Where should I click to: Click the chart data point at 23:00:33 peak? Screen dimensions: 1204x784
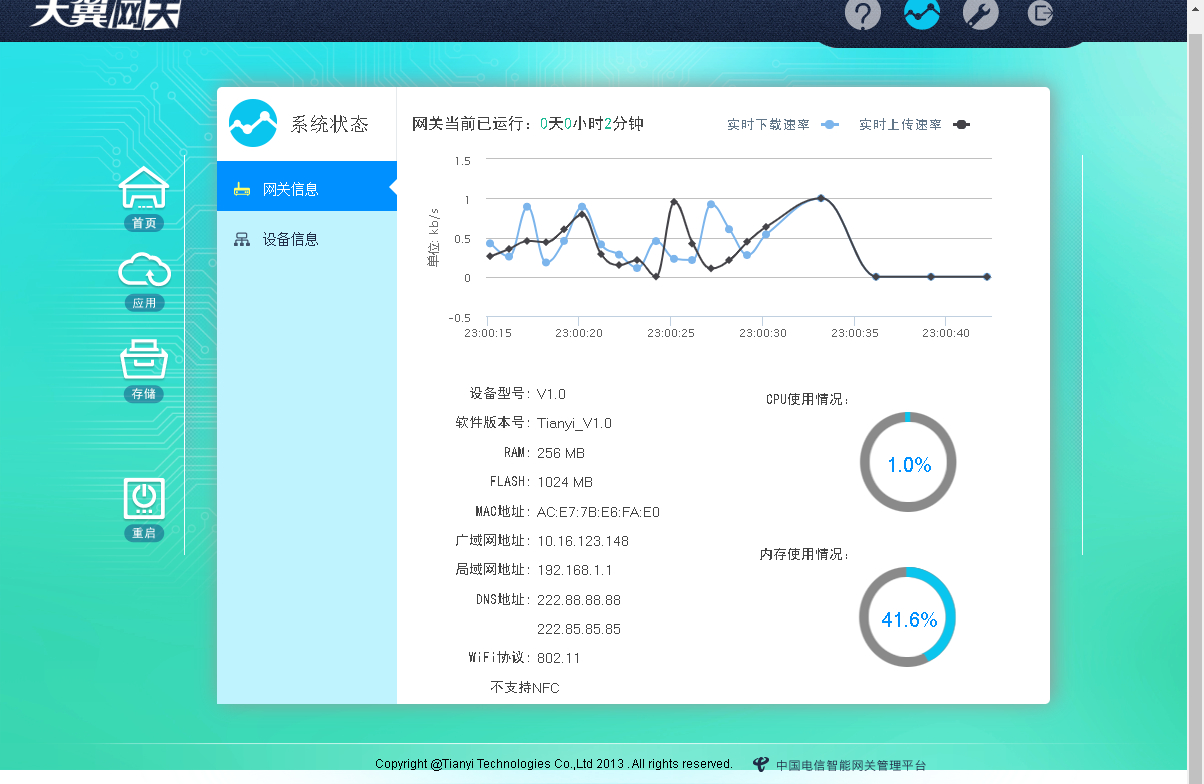coord(821,198)
